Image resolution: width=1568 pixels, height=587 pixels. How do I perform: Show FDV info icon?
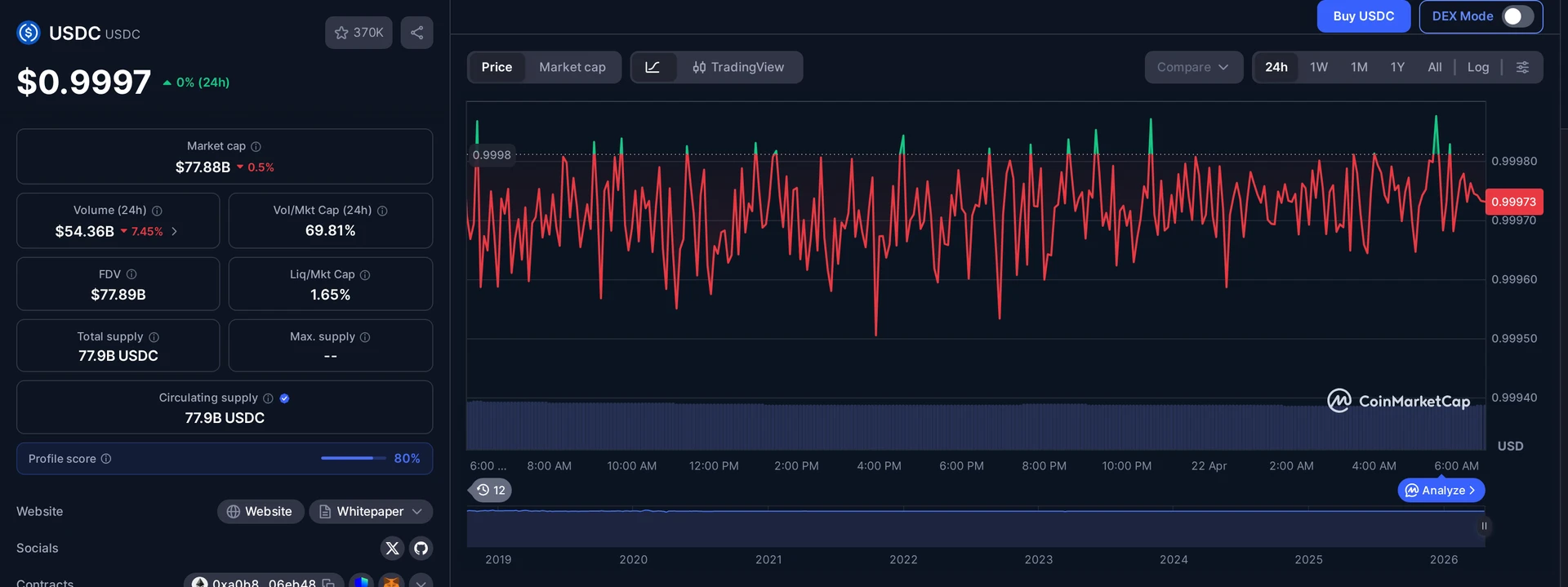131,274
